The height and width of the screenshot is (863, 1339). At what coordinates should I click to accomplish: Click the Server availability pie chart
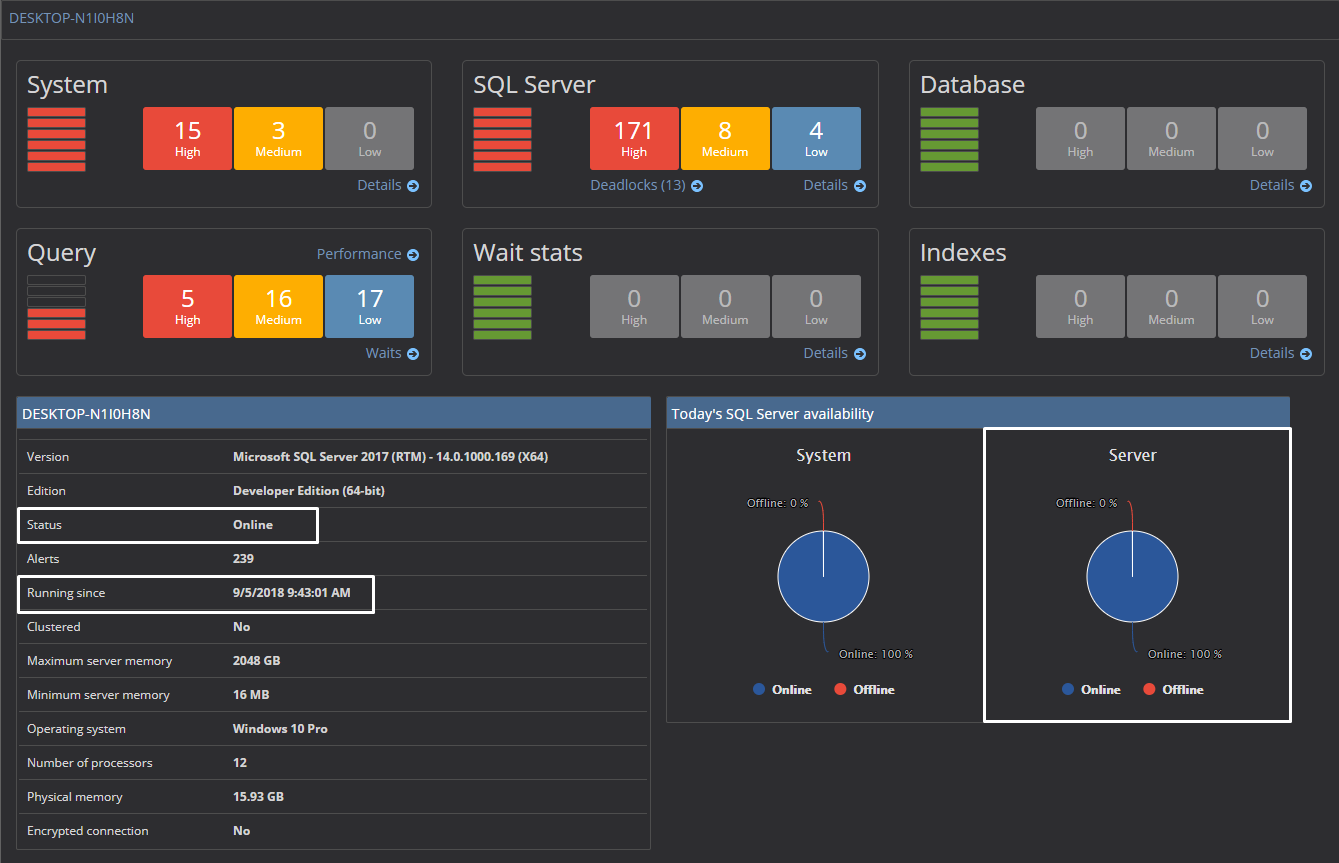1132,576
